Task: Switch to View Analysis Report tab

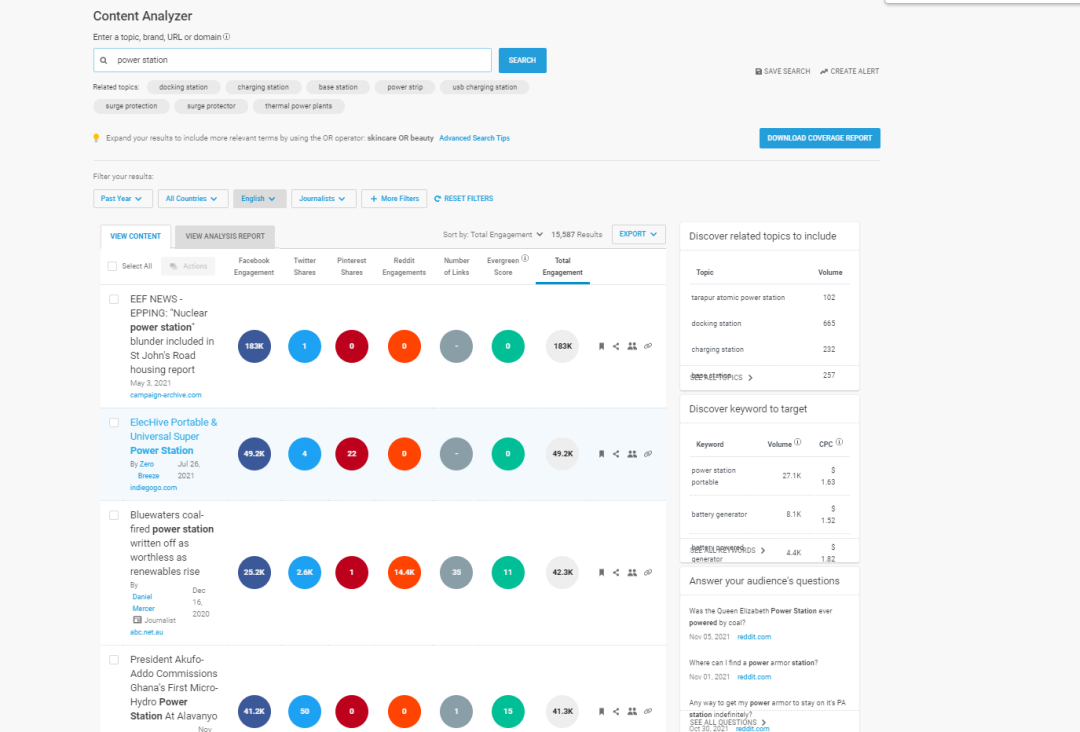Action: click(225, 237)
